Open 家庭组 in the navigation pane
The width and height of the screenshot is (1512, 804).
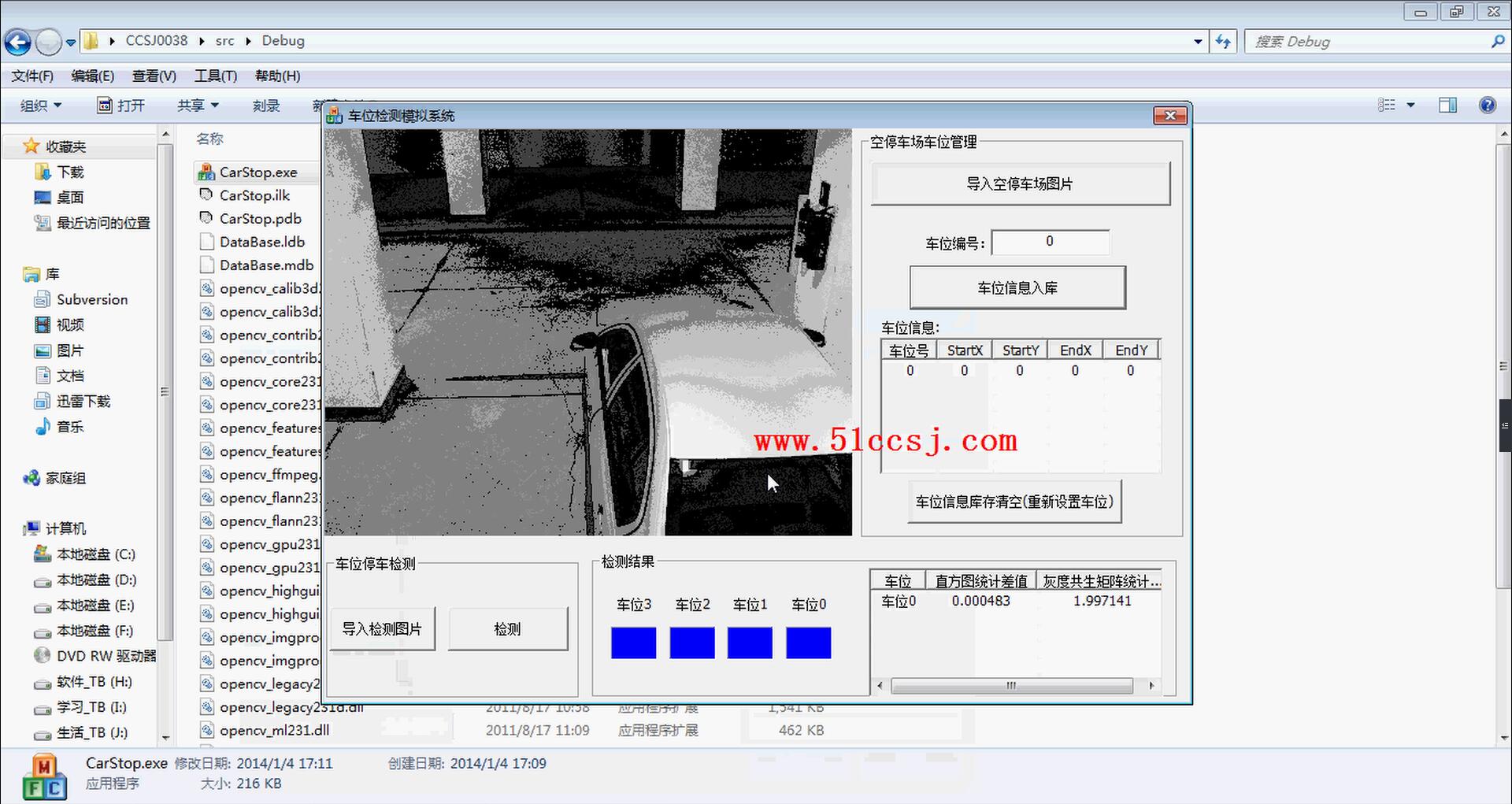(65, 478)
